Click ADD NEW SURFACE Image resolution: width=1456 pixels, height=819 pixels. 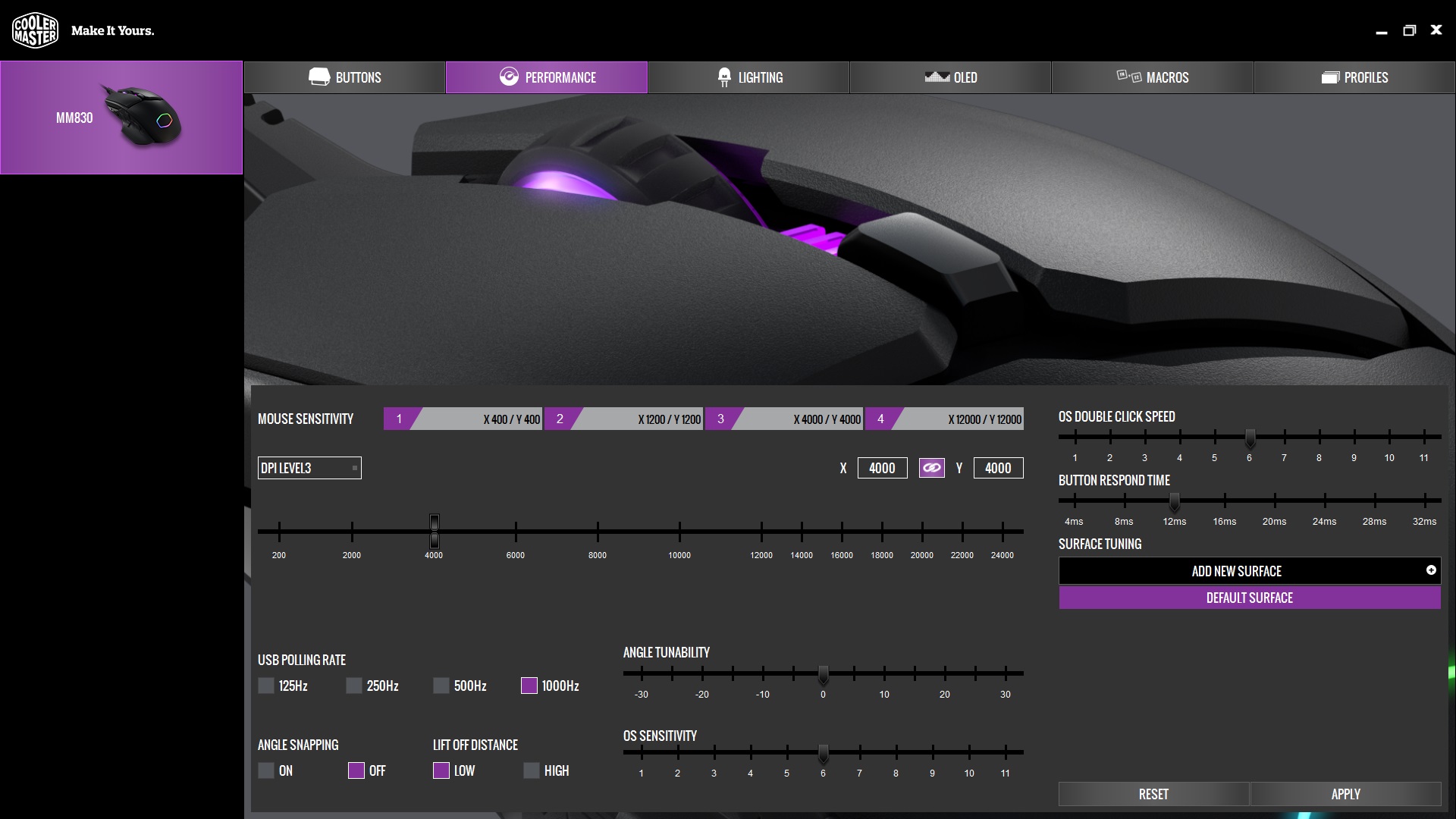pos(1250,571)
